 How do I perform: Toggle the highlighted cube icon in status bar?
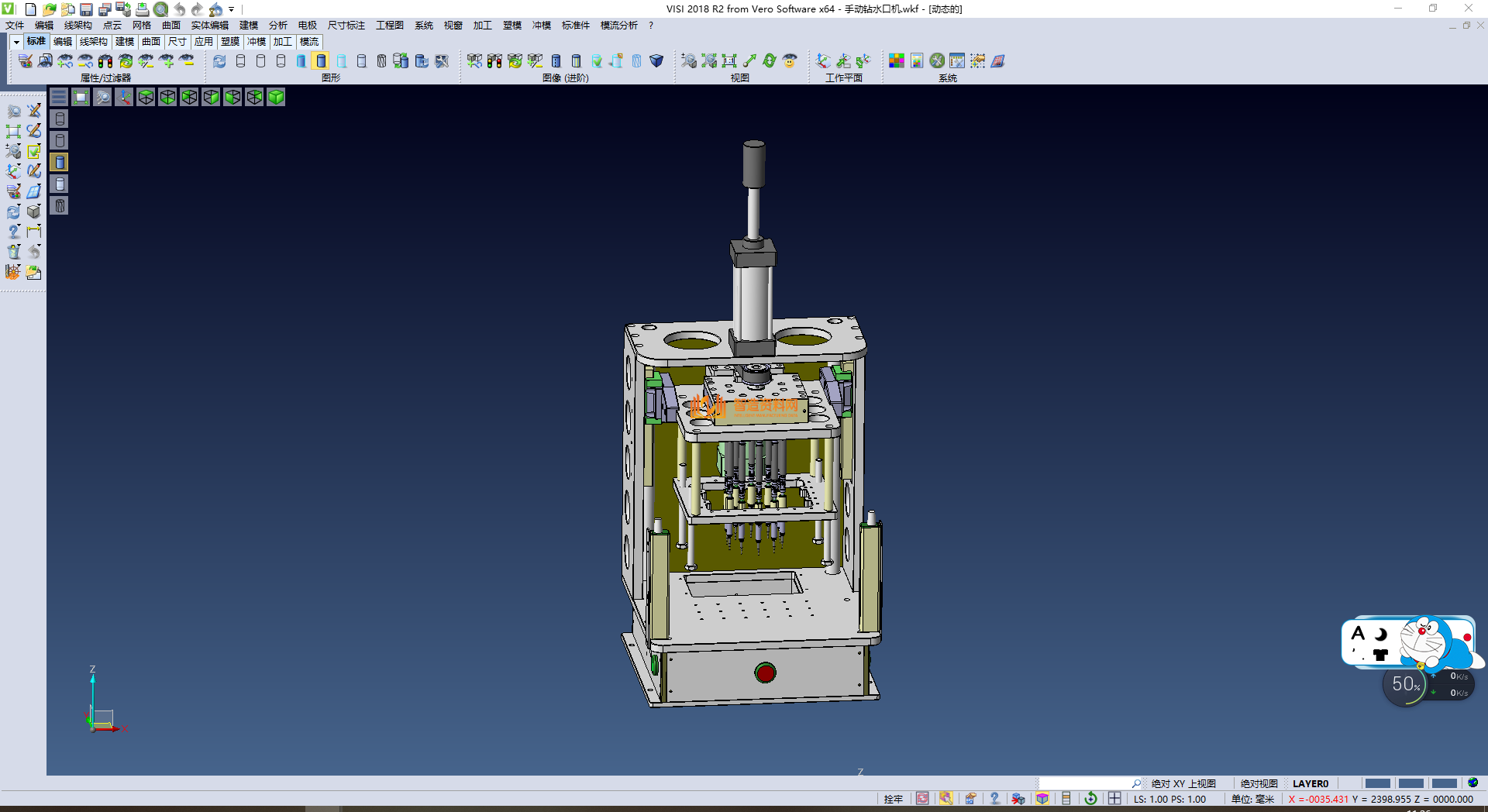pos(1042,799)
